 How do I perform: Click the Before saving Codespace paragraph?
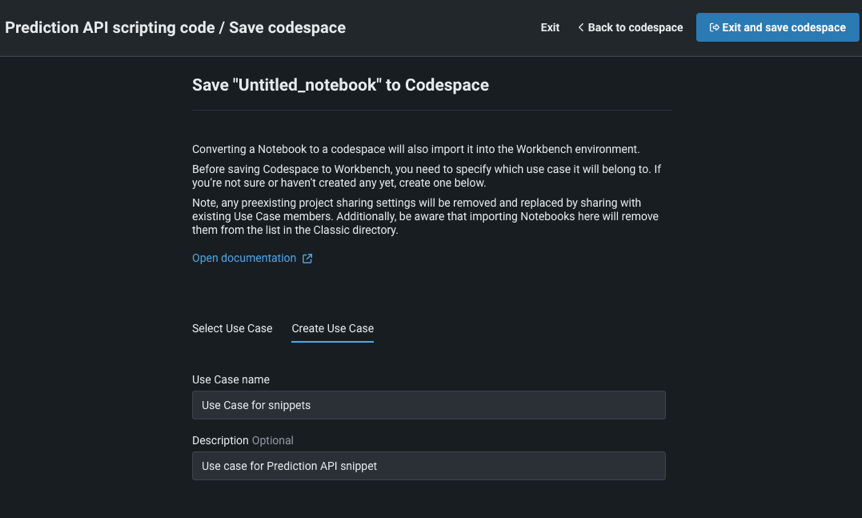pos(426,176)
